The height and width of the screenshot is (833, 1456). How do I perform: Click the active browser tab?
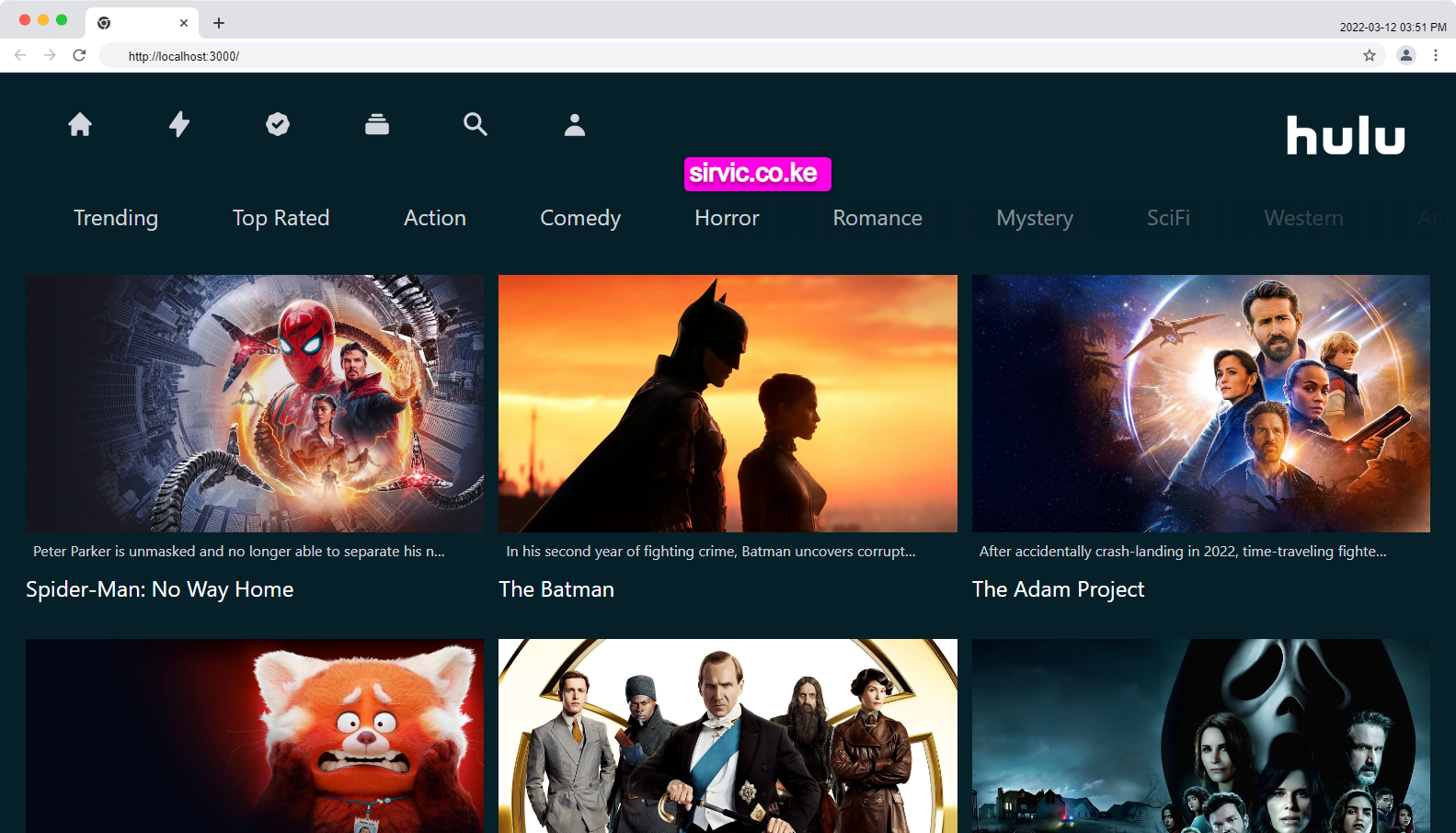coord(142,23)
